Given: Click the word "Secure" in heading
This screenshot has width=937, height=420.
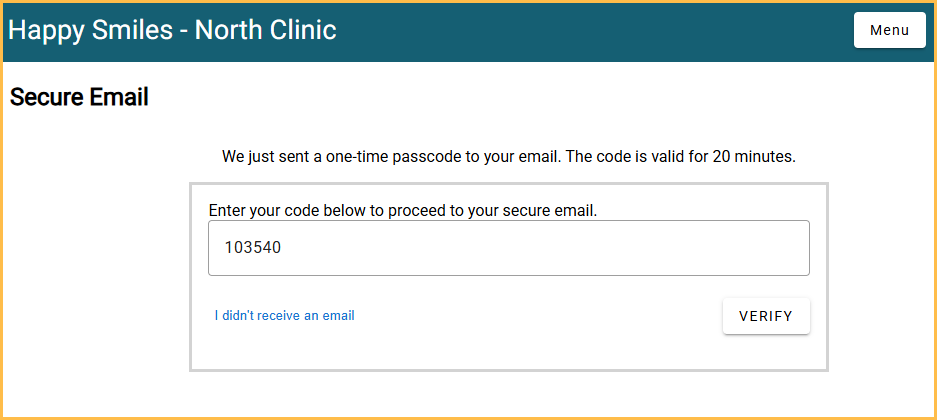Looking at the screenshot, I should coord(46,98).
